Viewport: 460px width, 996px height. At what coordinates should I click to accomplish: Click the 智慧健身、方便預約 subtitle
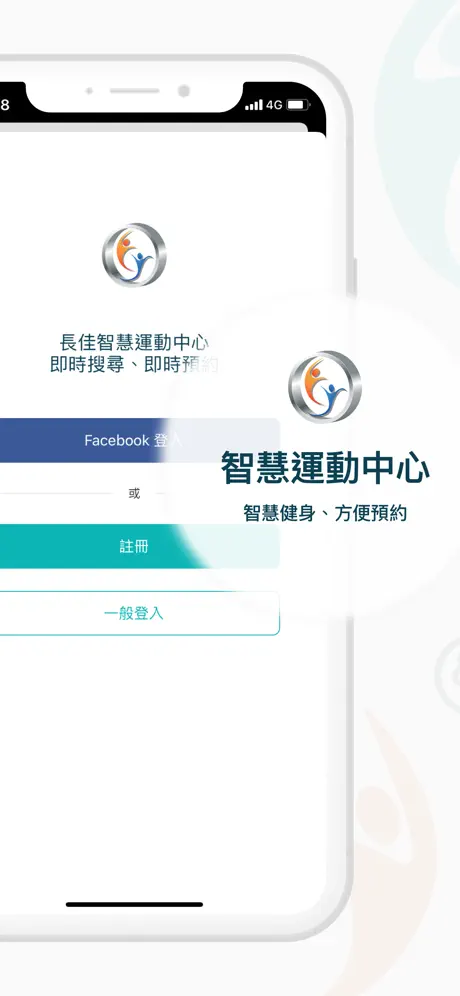click(325, 513)
